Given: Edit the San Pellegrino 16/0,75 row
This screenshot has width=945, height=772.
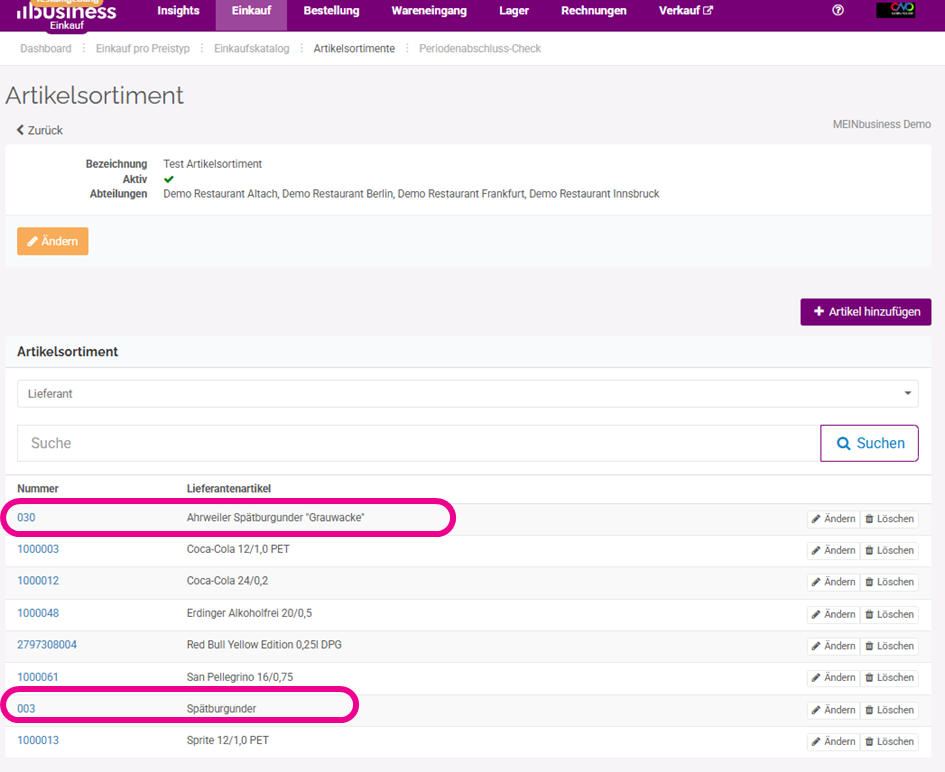Looking at the screenshot, I should coord(834,678).
